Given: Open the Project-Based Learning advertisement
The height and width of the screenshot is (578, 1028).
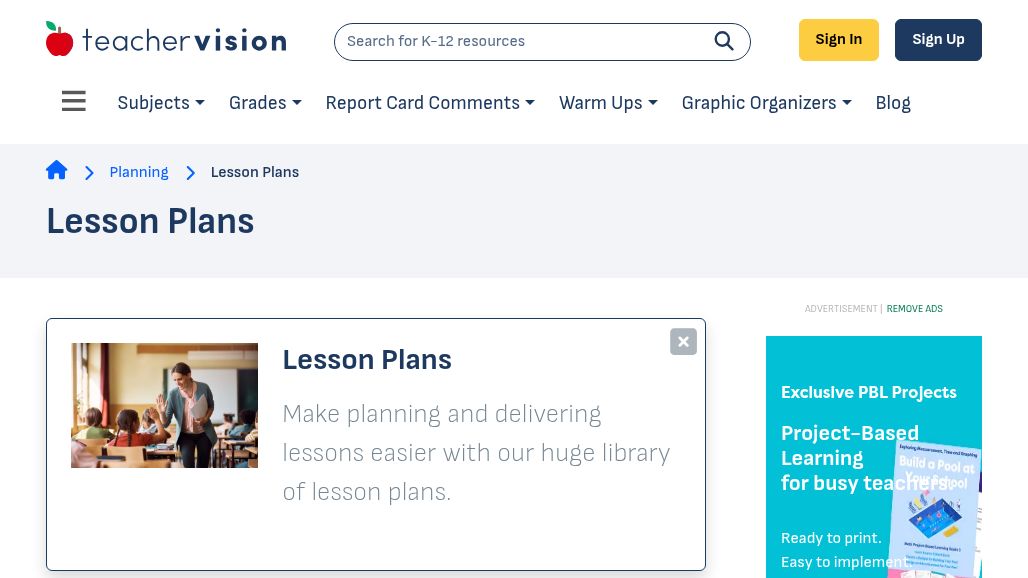Looking at the screenshot, I should point(874,457).
